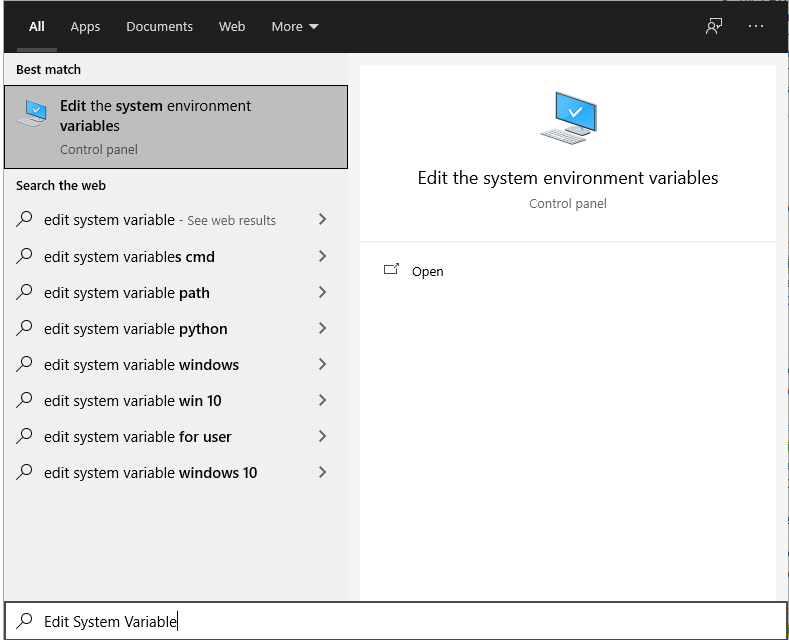Select the 'edit system variable for user' suggestion
789x640 pixels.
click(138, 437)
